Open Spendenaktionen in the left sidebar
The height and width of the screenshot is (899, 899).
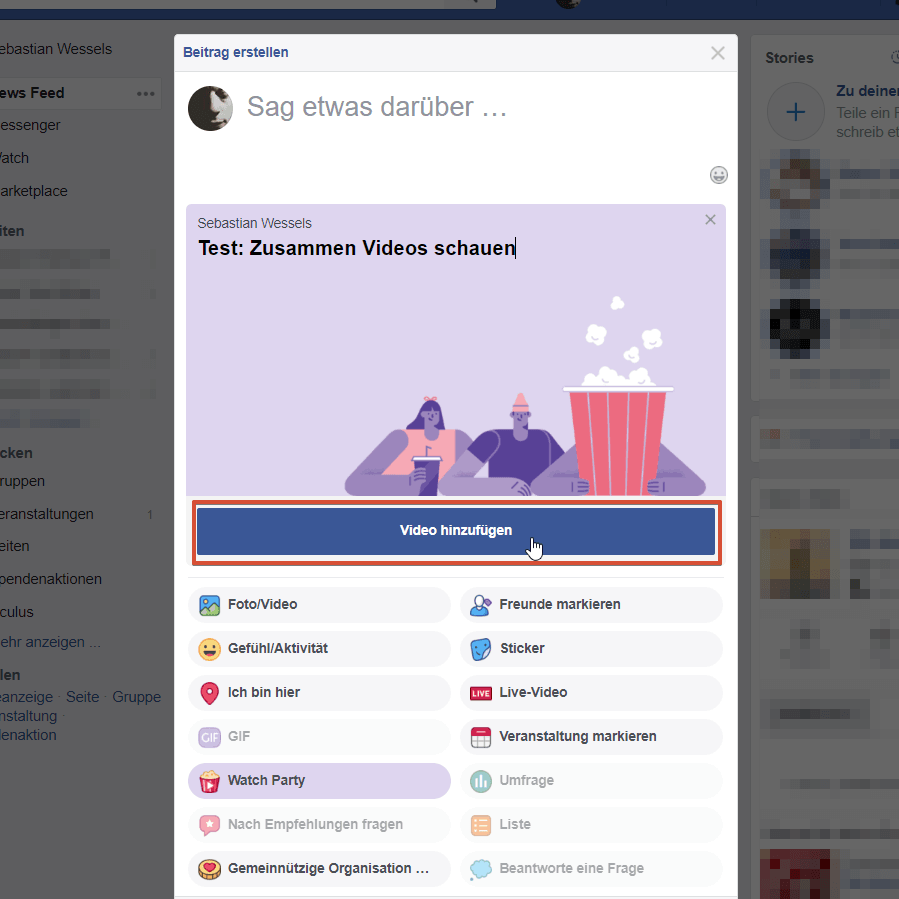[x=50, y=579]
